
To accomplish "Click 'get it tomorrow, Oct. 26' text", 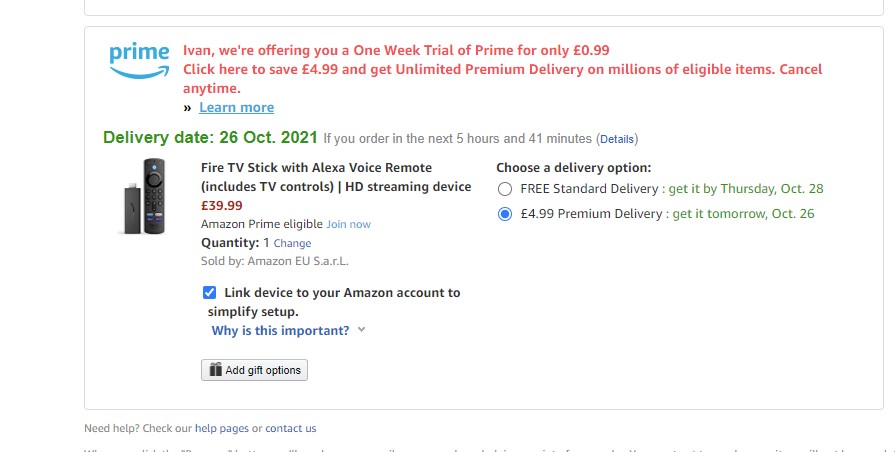I will 743,214.
